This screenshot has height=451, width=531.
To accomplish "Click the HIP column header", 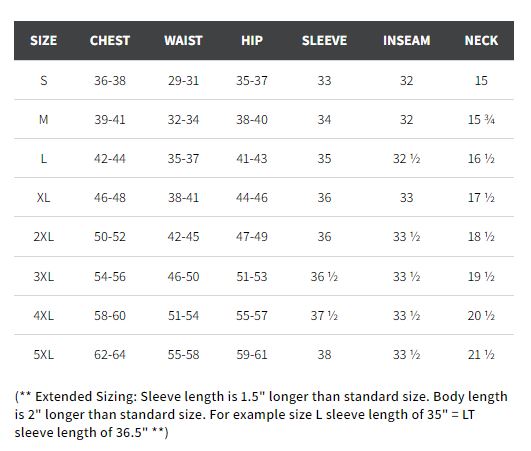I will pos(252,41).
